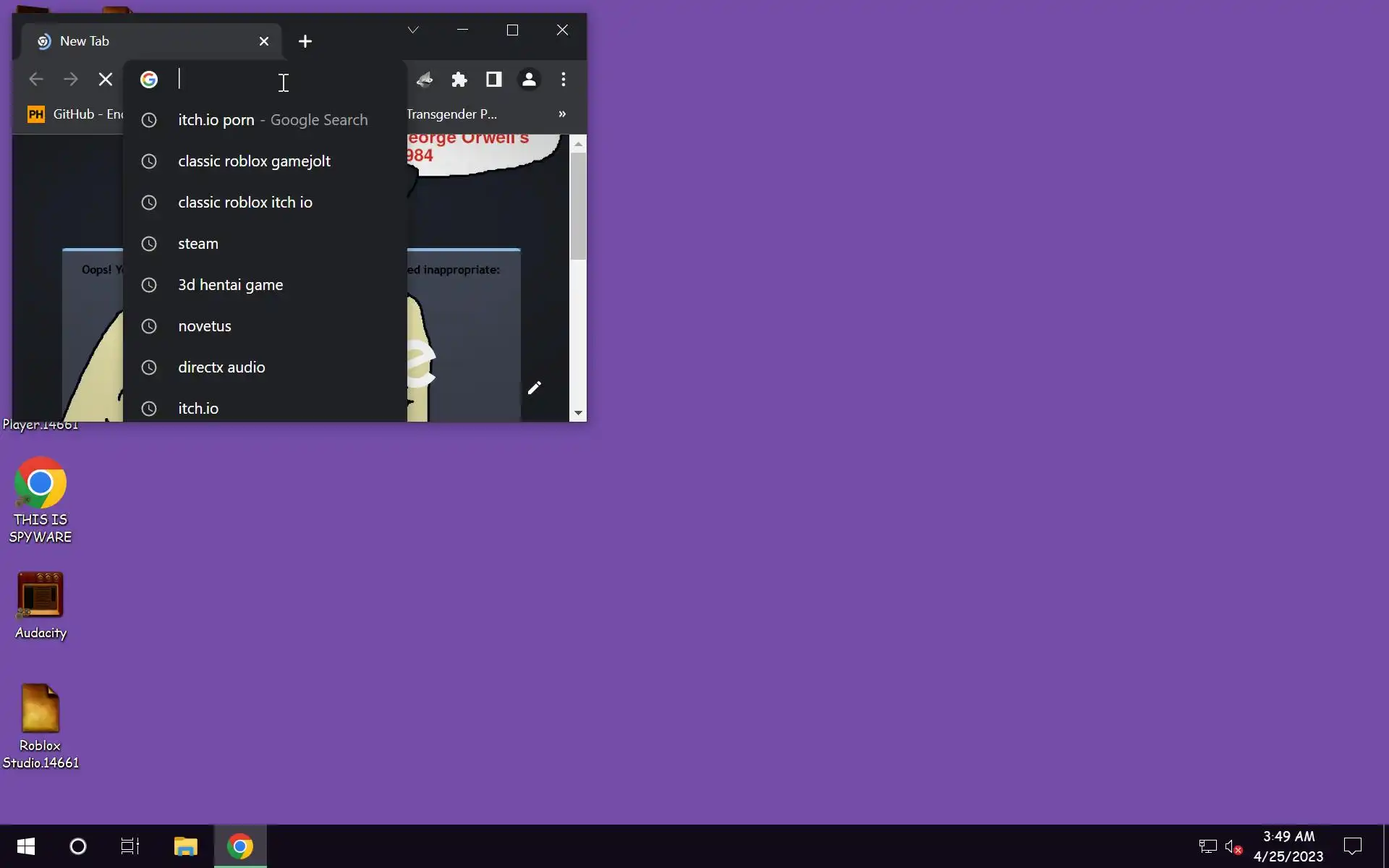Open Chrome Extensions puzzle icon
The height and width of the screenshot is (868, 1389).
click(459, 80)
